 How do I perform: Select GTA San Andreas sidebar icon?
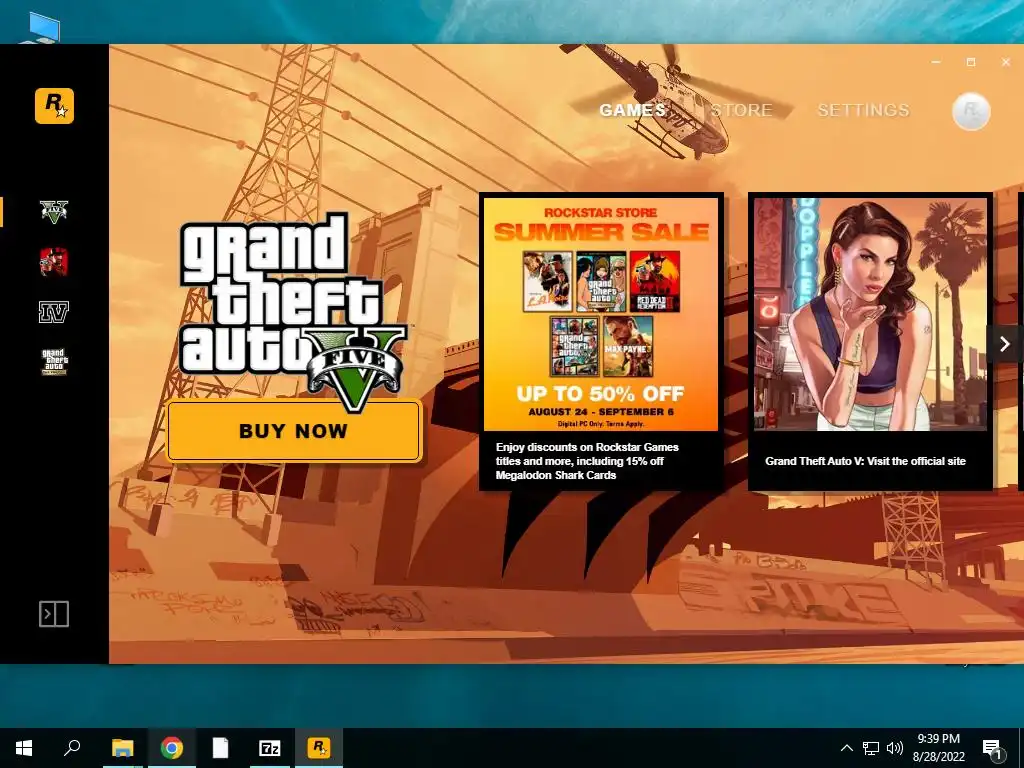[54, 362]
